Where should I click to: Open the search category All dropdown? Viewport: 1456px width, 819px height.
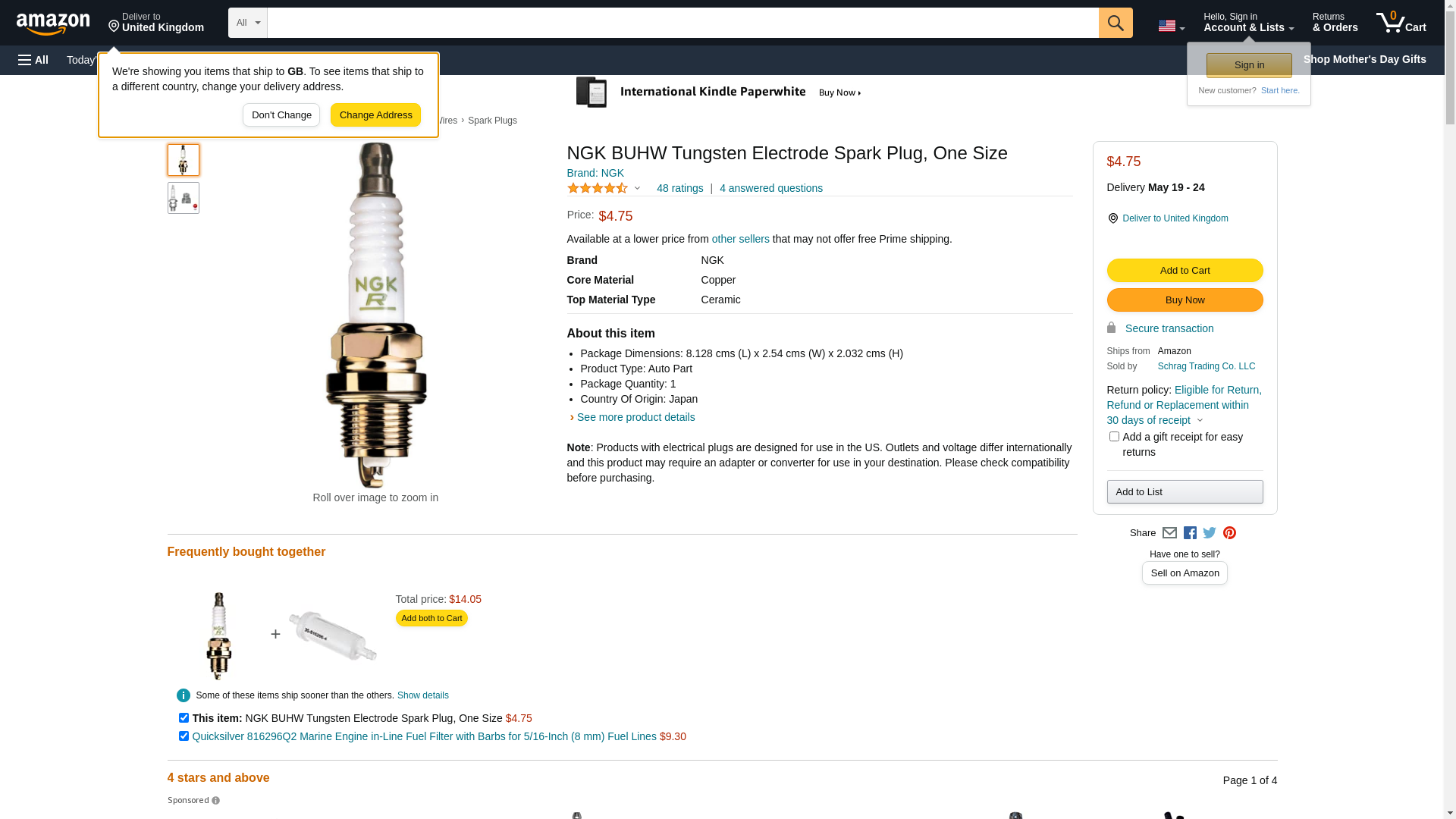point(248,23)
